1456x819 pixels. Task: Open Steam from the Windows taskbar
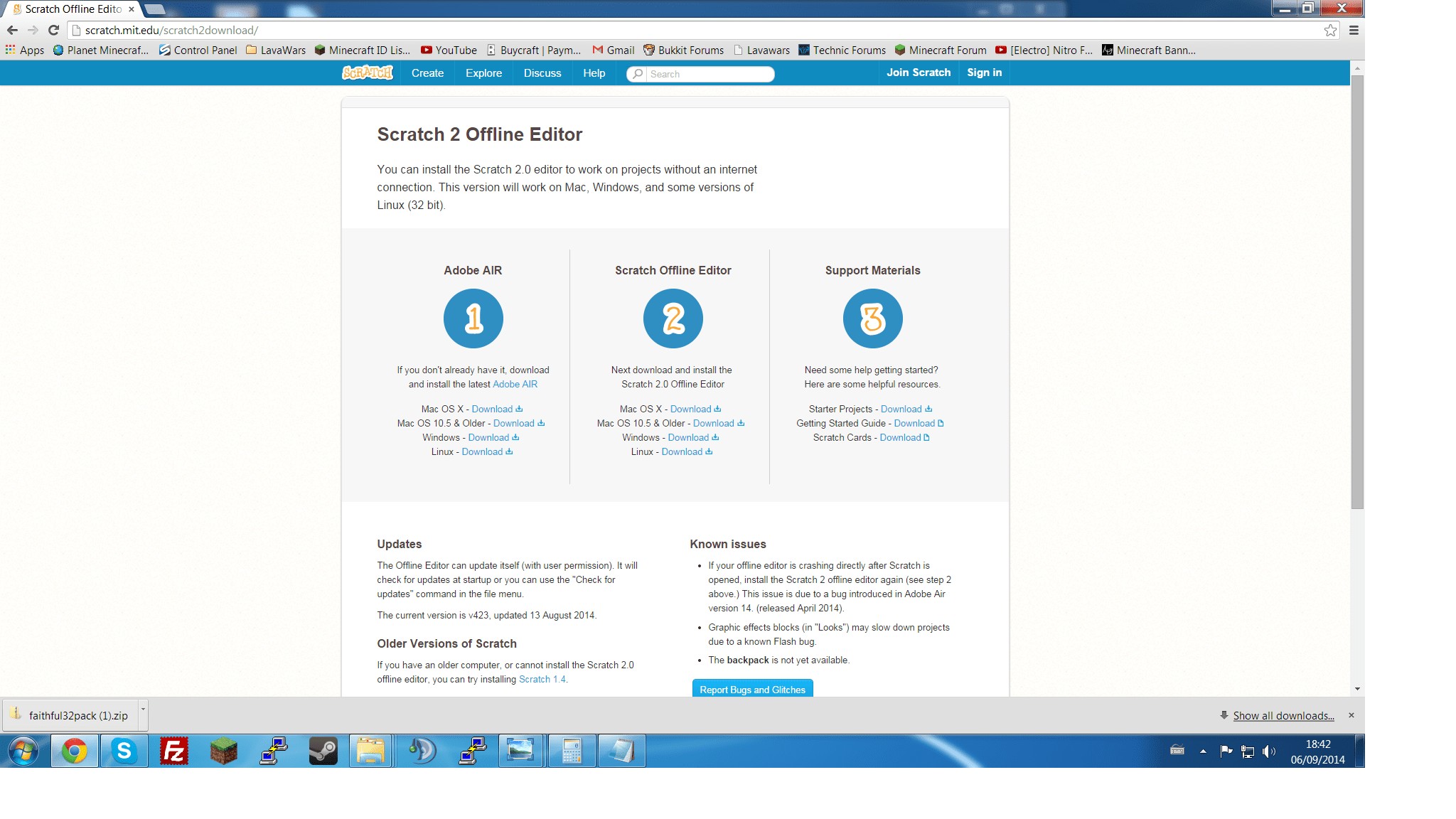coord(323,751)
